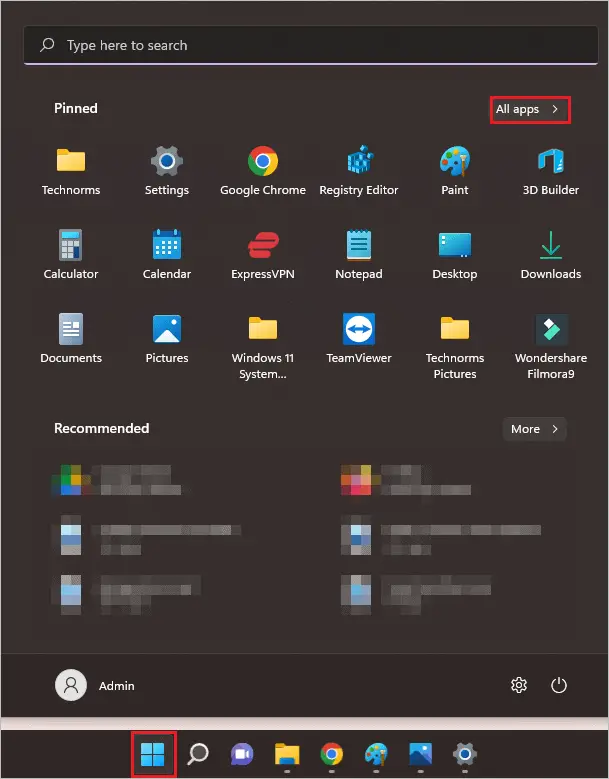
Task: Open the bottom-right recommended file
Action: click(x=417, y=594)
